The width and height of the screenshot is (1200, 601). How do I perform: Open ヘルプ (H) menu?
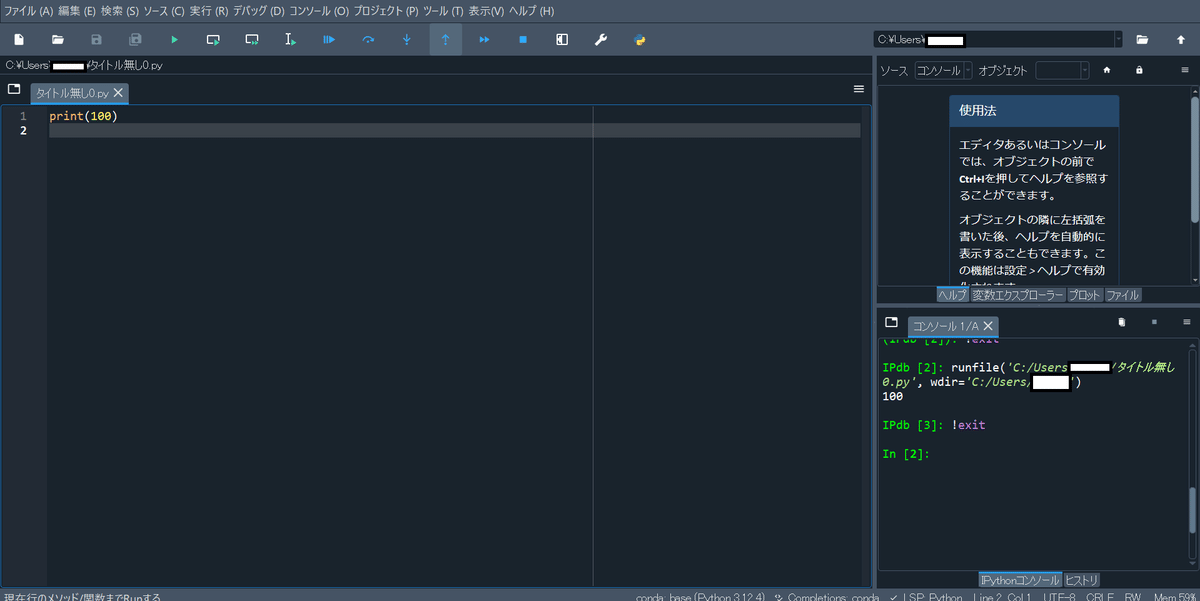(x=532, y=10)
